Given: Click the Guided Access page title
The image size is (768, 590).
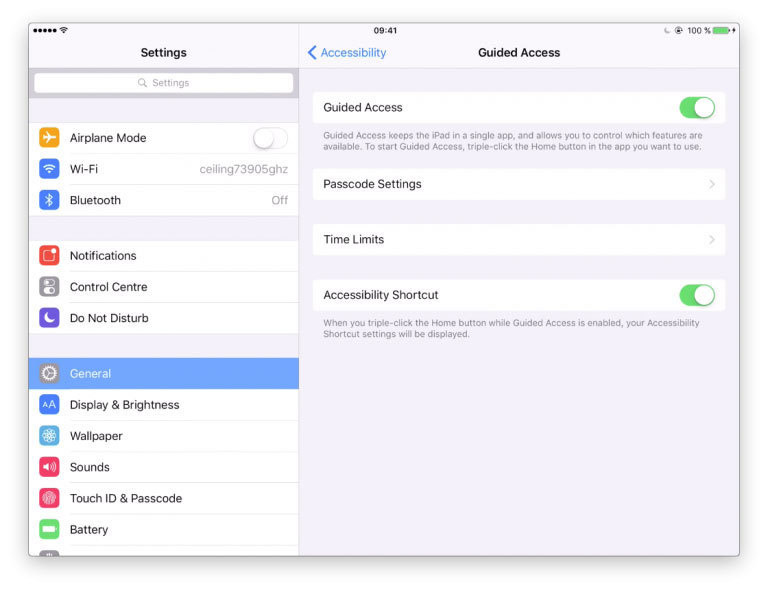Looking at the screenshot, I should click(519, 52).
